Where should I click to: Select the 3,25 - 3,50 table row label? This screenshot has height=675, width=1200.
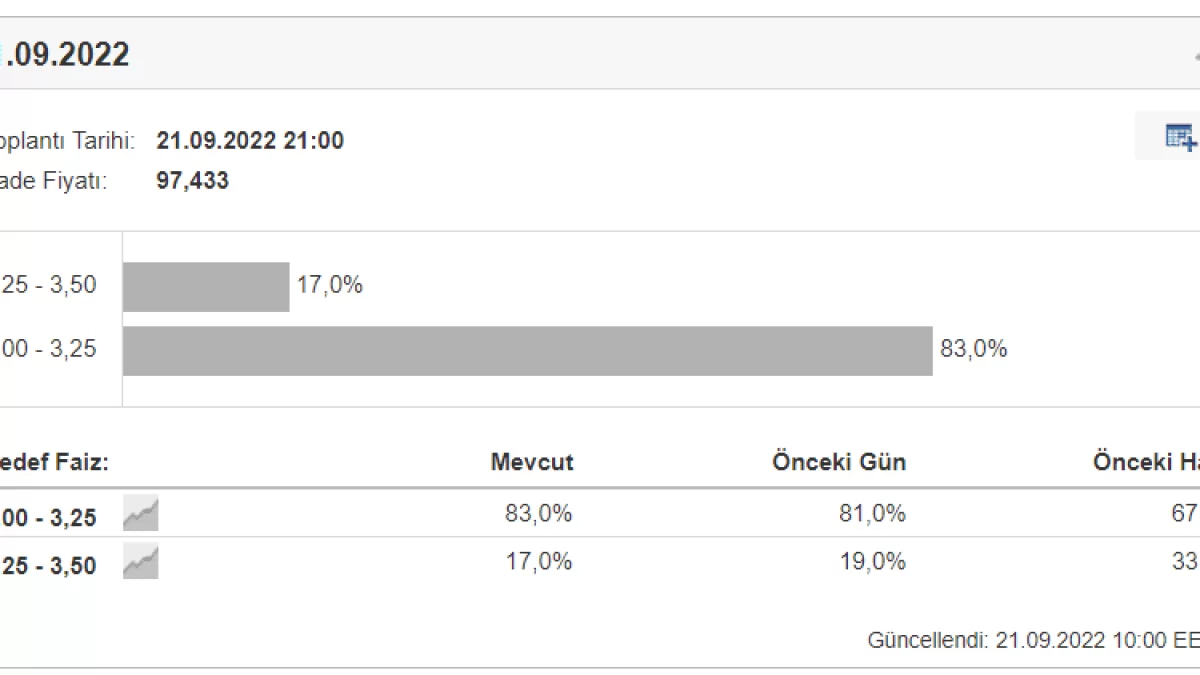(48, 565)
